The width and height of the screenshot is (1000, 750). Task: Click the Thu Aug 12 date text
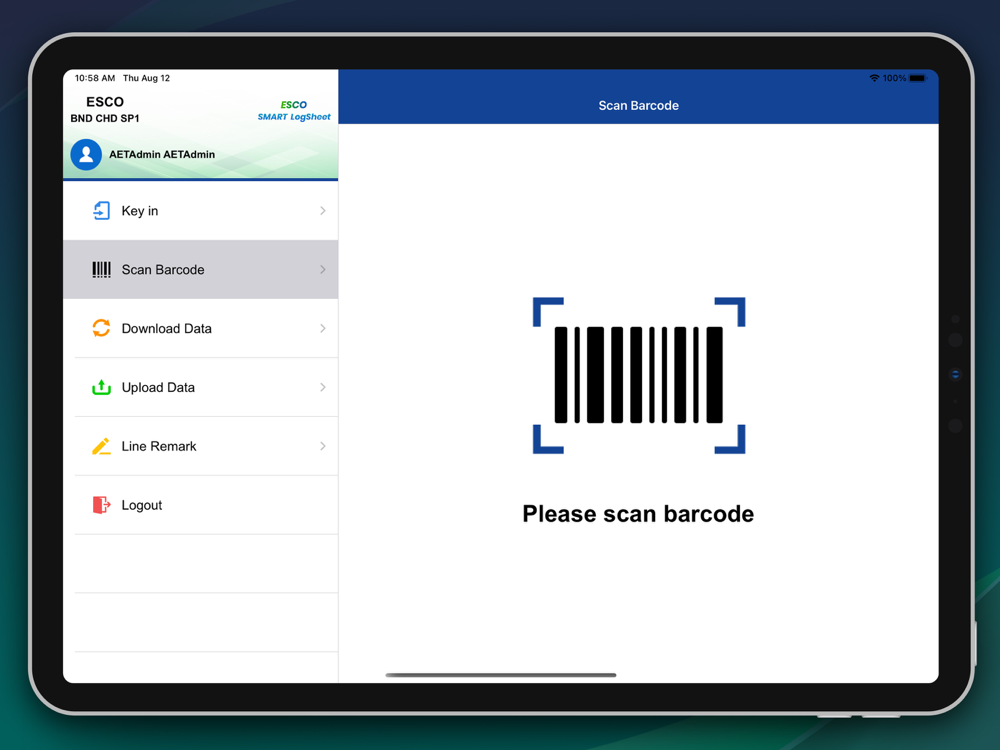point(147,78)
